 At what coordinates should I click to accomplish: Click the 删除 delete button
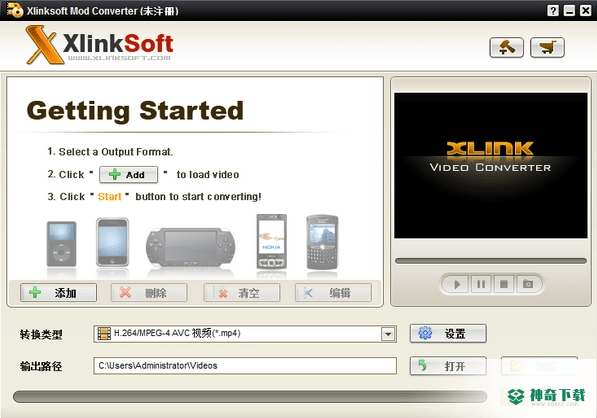(149, 293)
